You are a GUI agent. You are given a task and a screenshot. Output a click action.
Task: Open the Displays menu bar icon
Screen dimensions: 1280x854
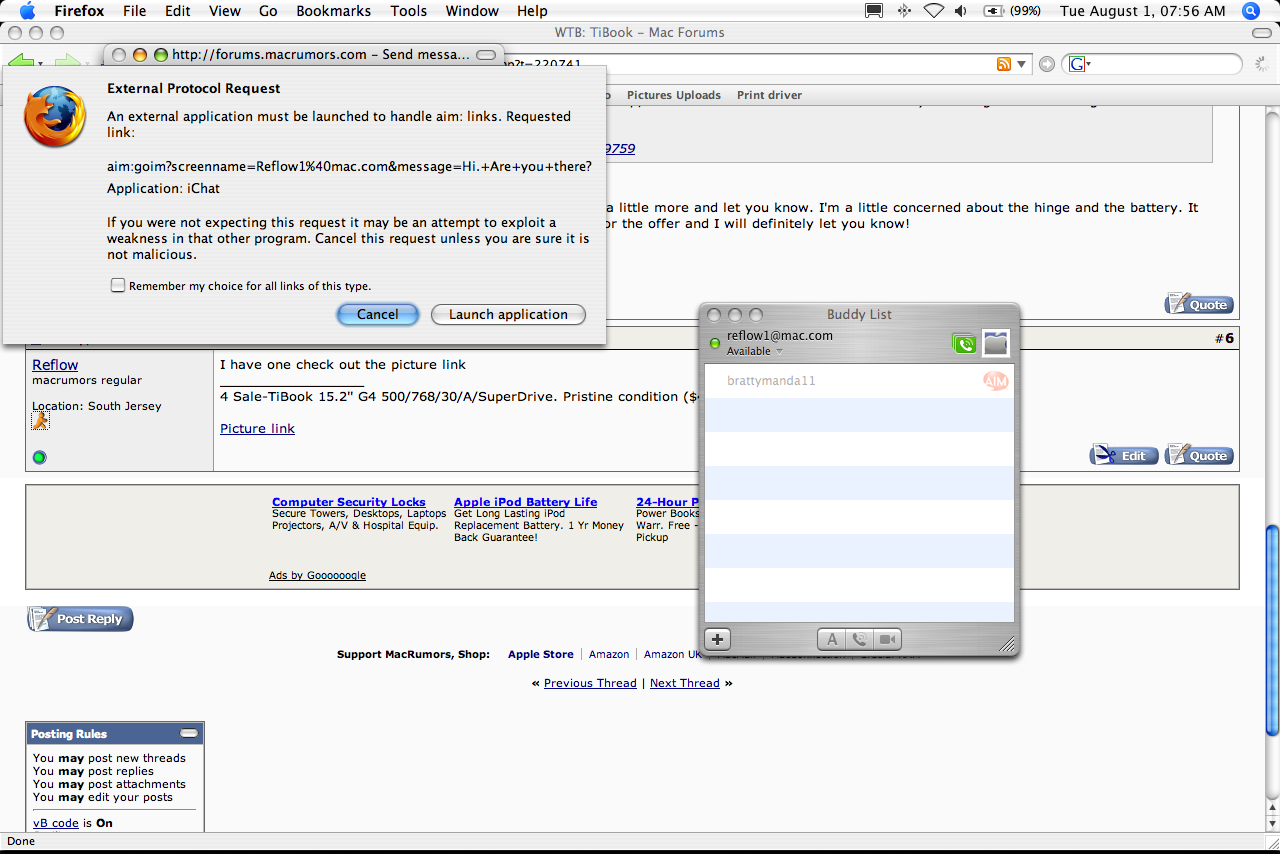click(874, 11)
